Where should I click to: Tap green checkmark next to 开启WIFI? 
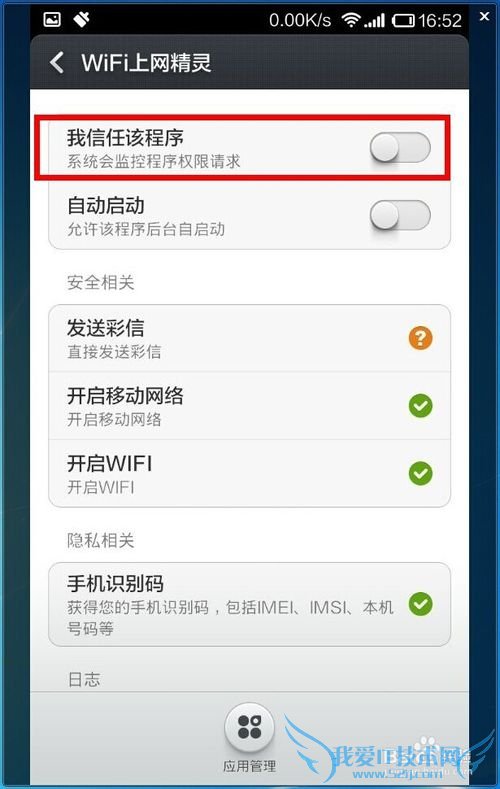pyautogui.click(x=421, y=474)
